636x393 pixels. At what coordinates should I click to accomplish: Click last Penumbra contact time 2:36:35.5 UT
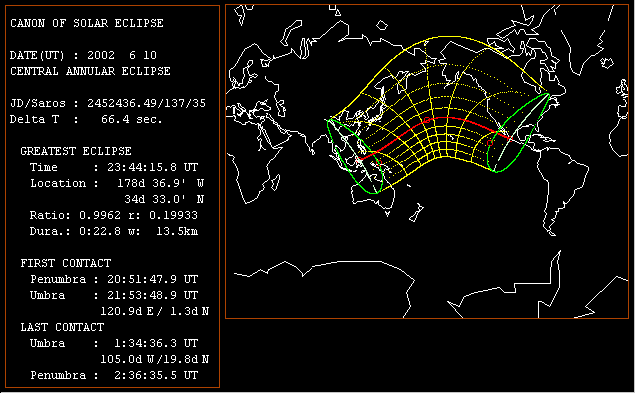pyautogui.click(x=156, y=376)
